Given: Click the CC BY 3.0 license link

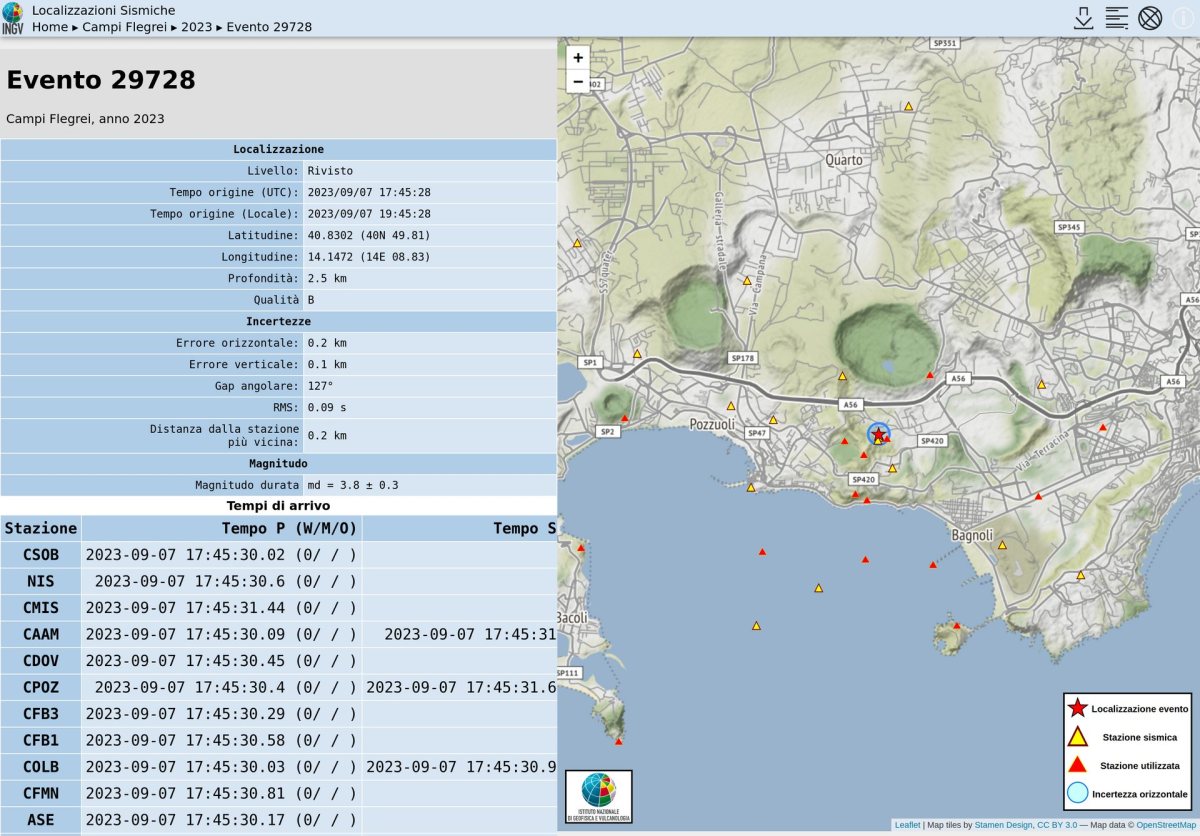Looking at the screenshot, I should click(1057, 825).
